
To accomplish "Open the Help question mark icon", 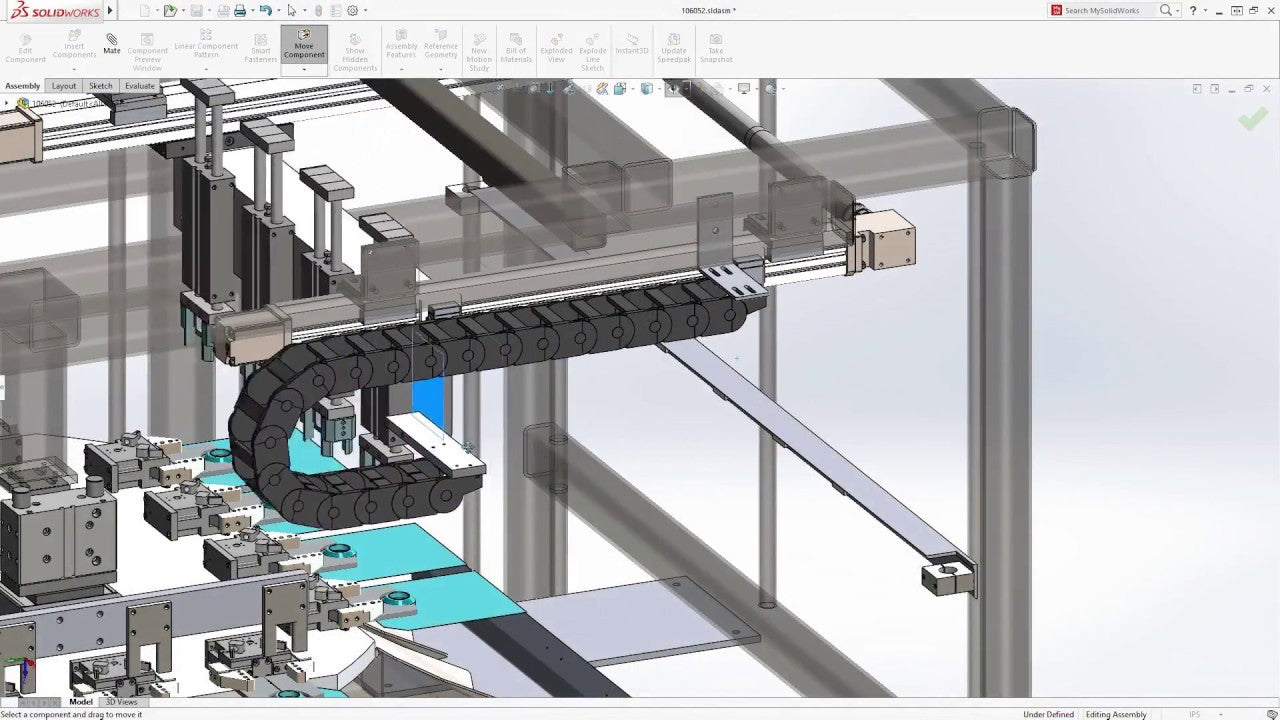I will [x=1193, y=10].
